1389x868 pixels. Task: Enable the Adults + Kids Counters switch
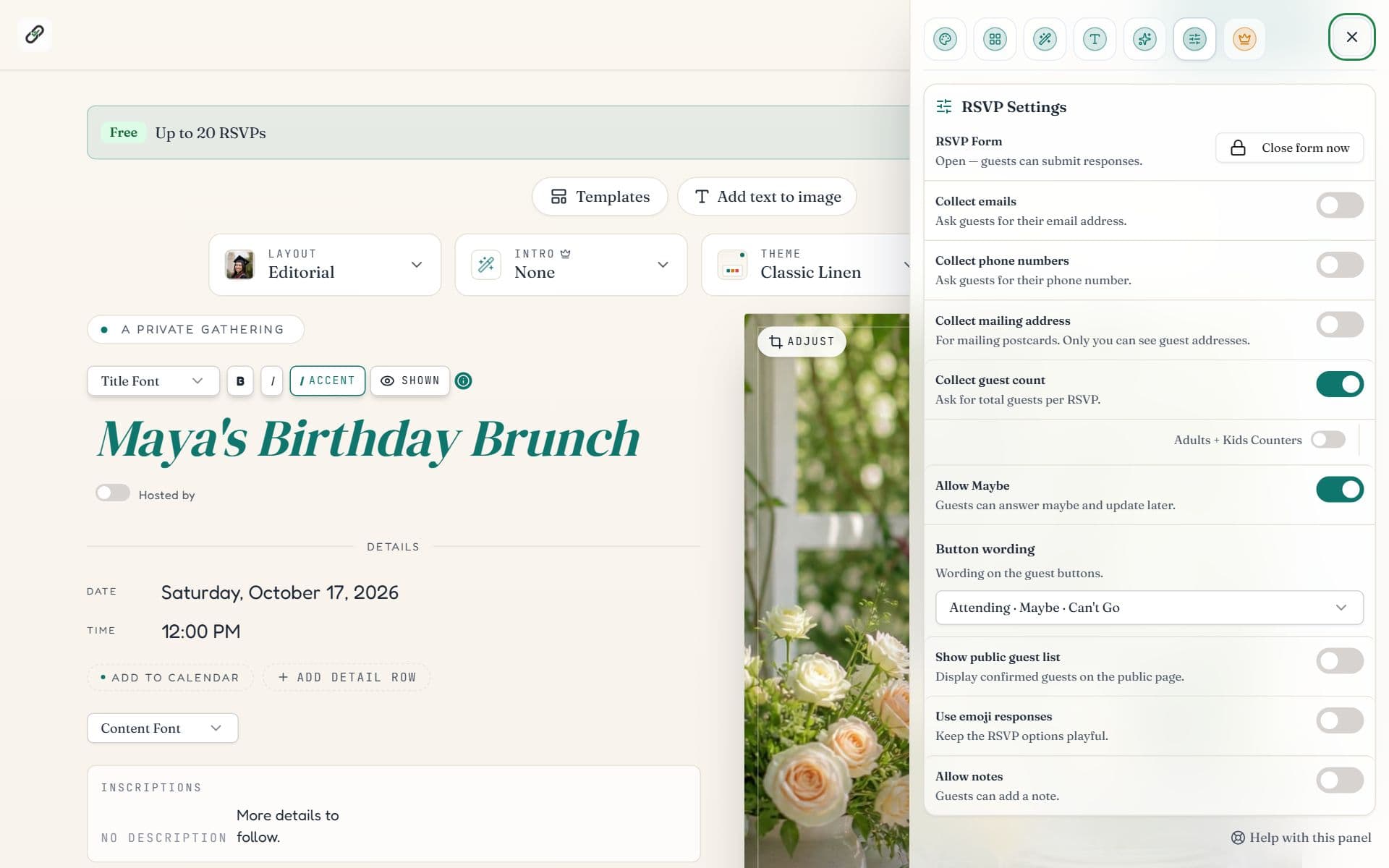1328,440
